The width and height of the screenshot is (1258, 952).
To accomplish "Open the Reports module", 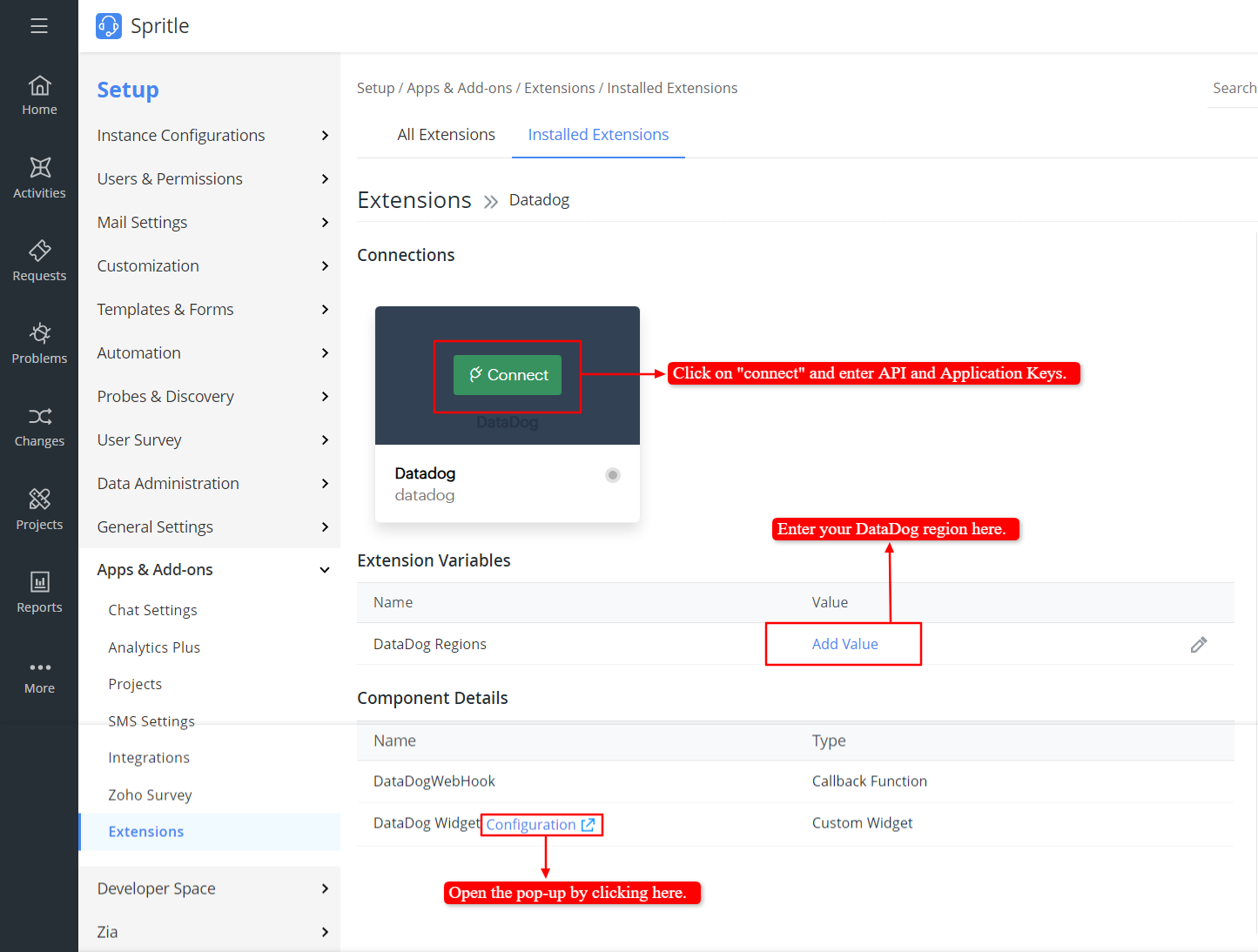I will point(39,593).
